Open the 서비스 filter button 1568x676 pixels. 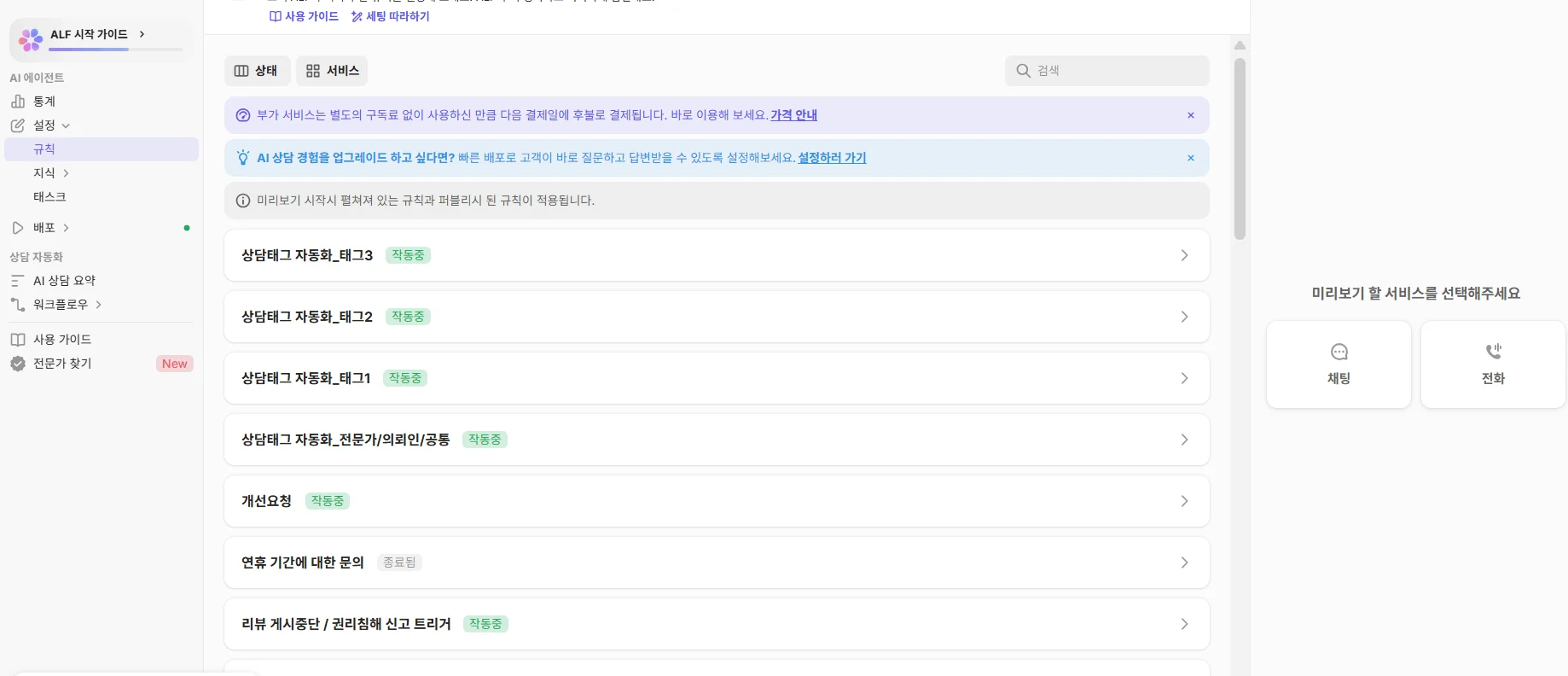coord(332,71)
